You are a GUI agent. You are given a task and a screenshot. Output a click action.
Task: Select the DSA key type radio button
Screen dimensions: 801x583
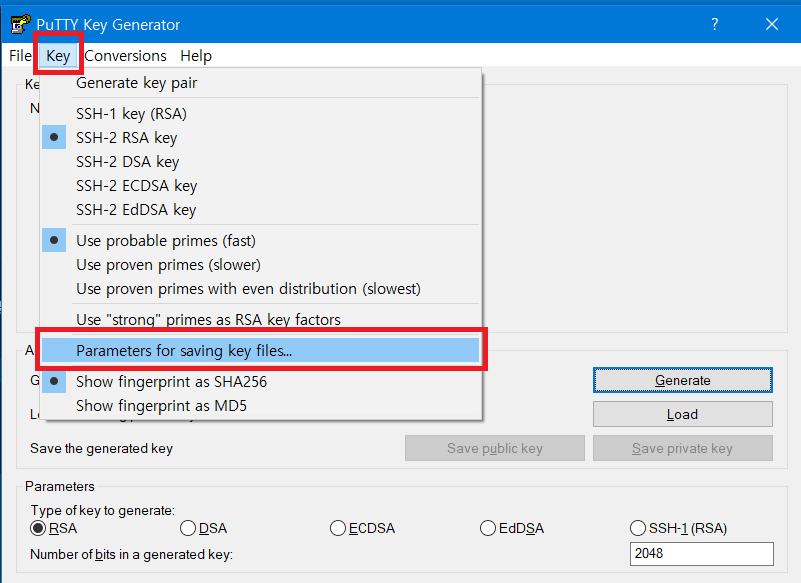[203, 528]
